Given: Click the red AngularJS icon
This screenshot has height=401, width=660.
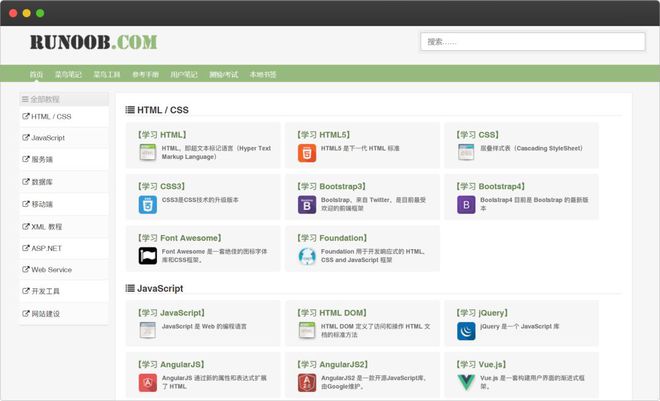Looking at the screenshot, I should click(x=148, y=382).
